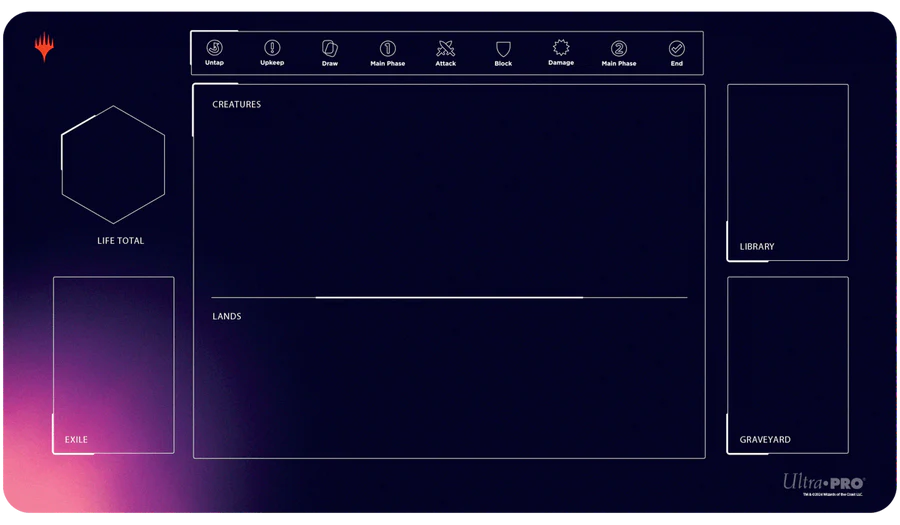This screenshot has width=900, height=525.
Task: Click the Ultra PRO logo
Action: tap(823, 482)
